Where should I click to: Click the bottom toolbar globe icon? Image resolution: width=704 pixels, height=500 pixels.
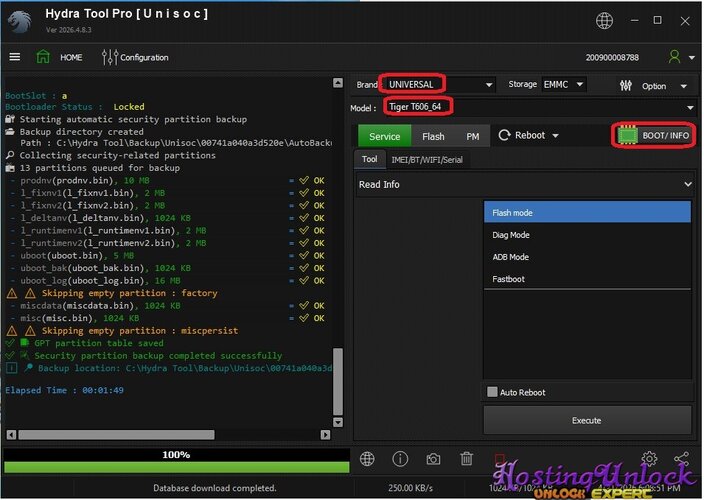coord(367,459)
